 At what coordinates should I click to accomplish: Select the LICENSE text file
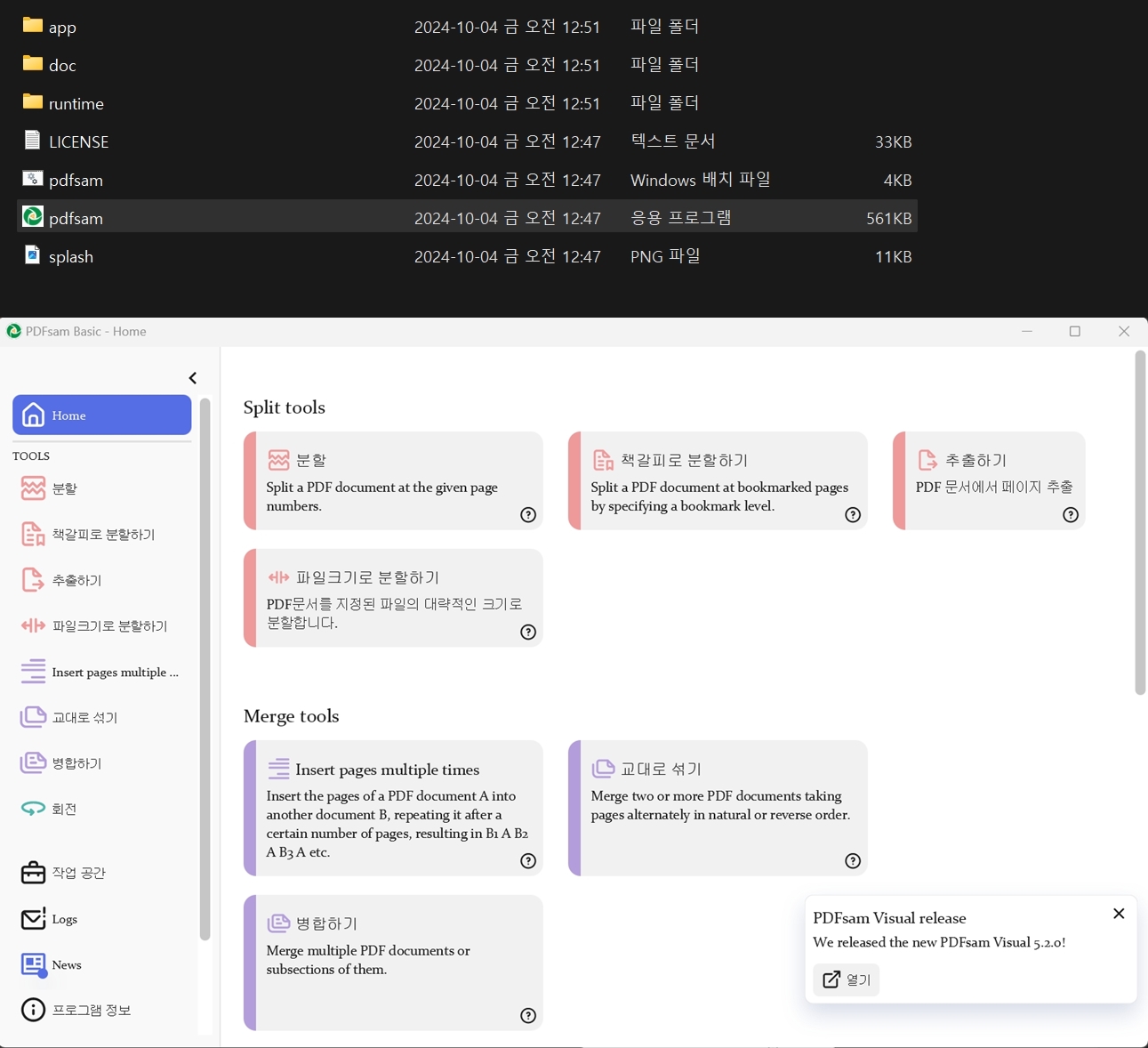467,141
